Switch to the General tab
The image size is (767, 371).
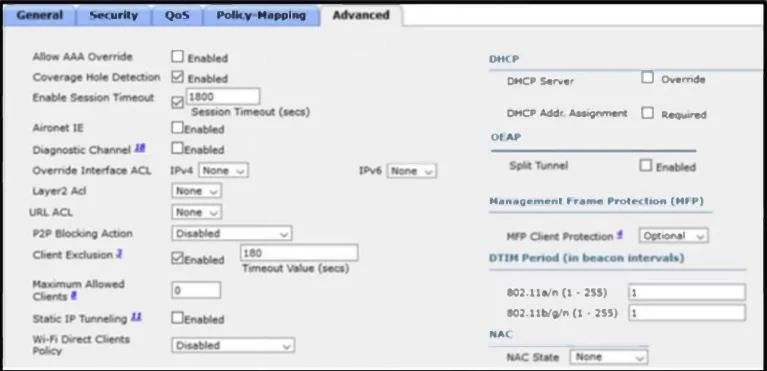point(40,16)
